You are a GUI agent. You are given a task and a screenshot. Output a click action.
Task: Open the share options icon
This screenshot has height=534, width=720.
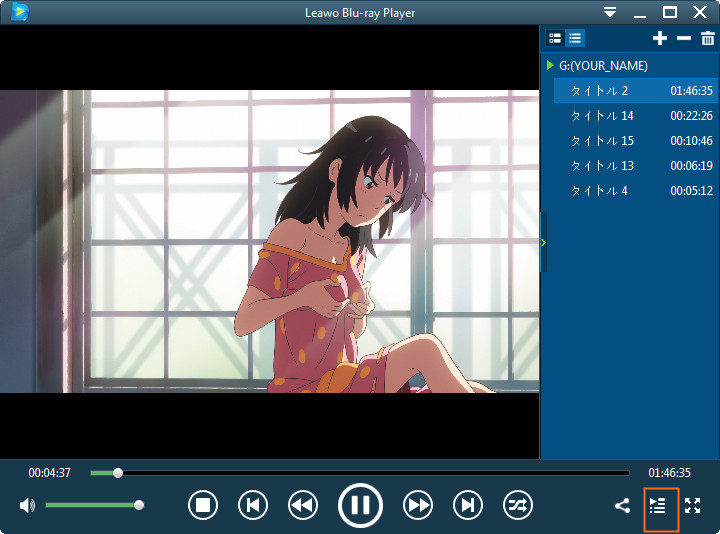(x=622, y=506)
